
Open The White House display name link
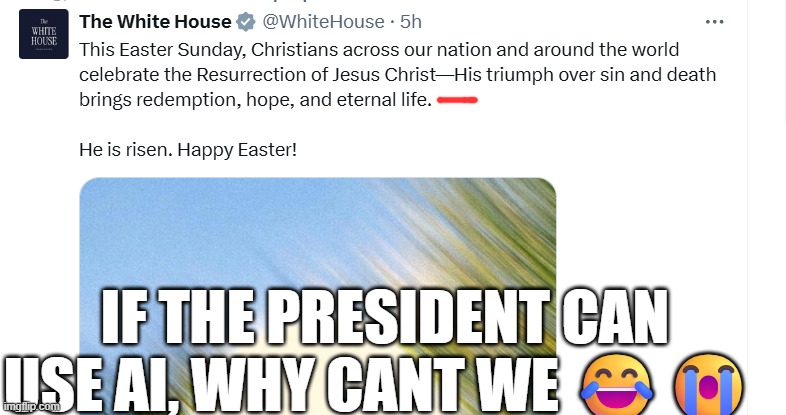(155, 22)
